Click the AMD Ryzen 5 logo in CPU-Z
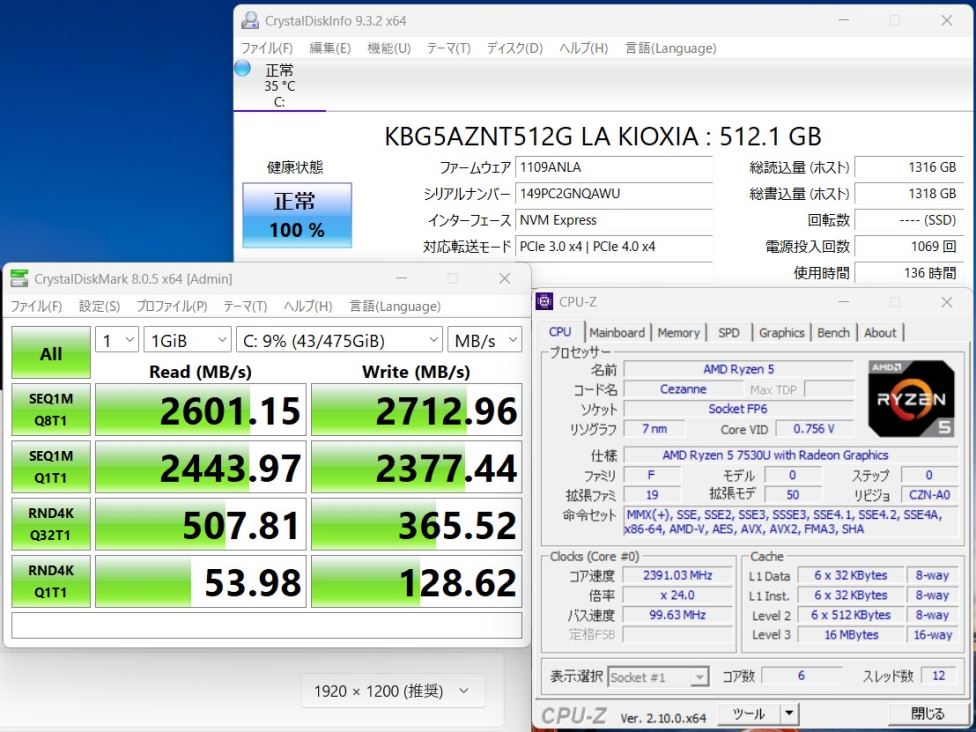 pos(911,398)
